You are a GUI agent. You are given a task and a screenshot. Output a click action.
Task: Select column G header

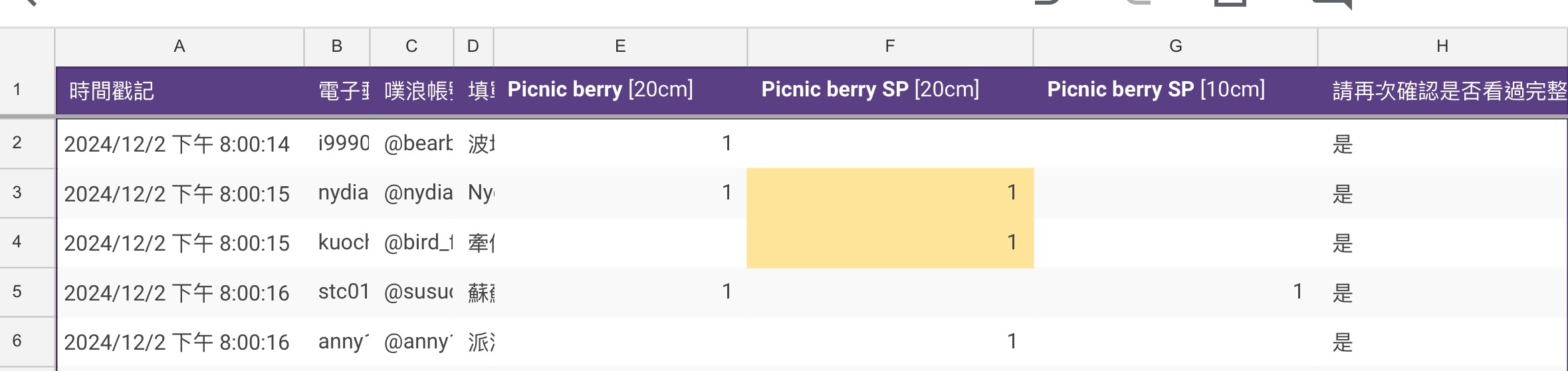pyautogui.click(x=1175, y=47)
